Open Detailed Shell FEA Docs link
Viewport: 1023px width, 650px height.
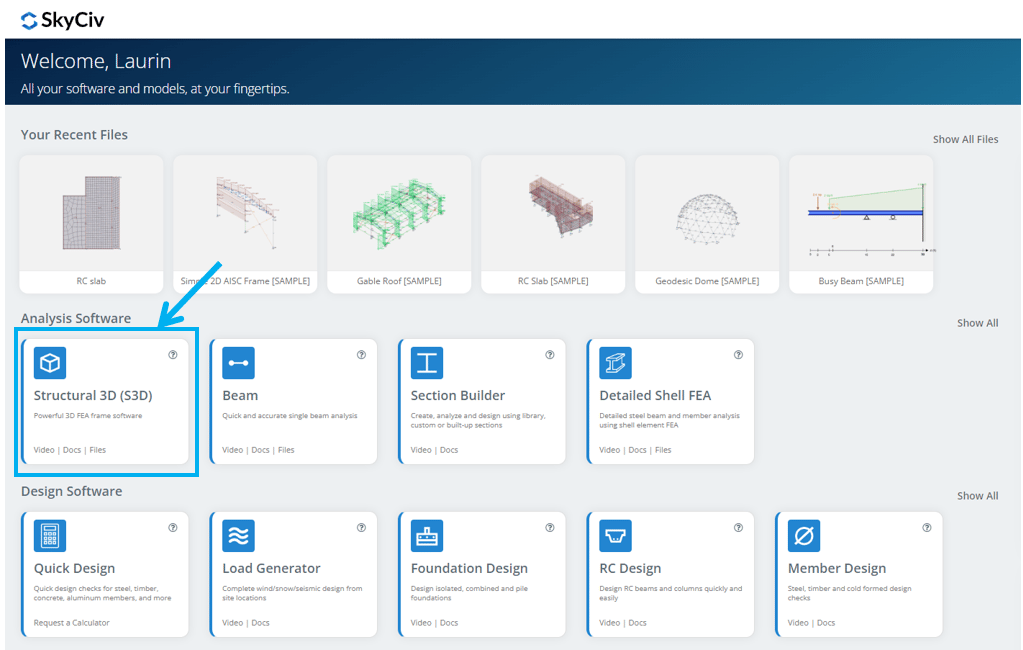637,450
